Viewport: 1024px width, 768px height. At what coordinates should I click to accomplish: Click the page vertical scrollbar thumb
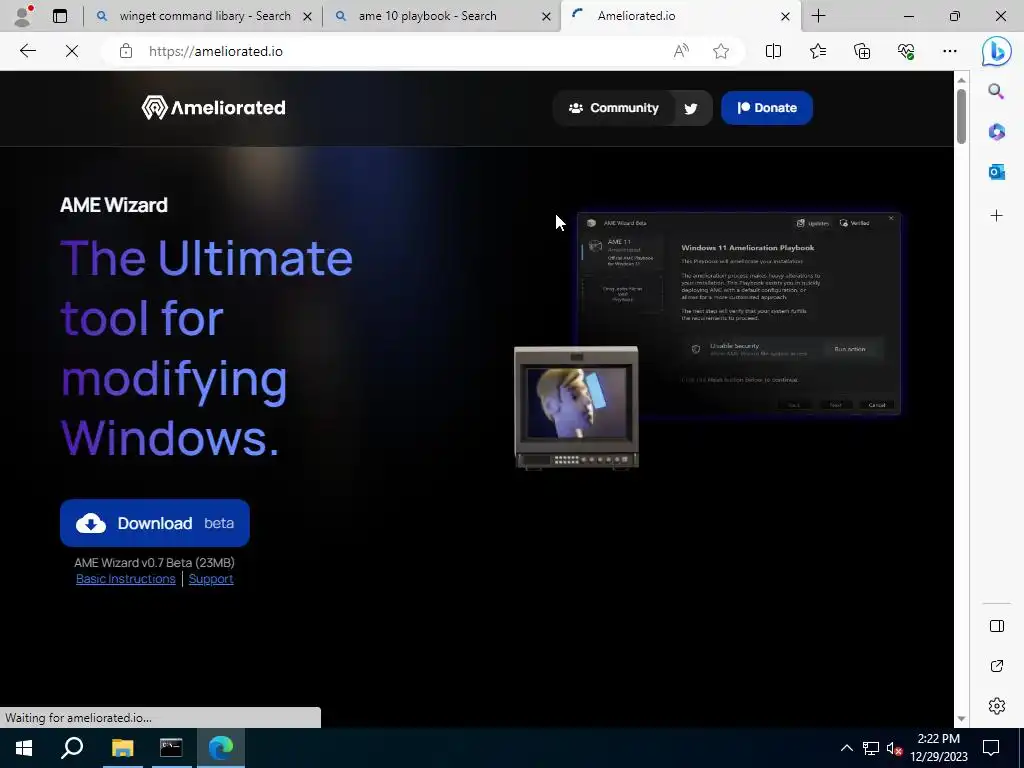click(961, 115)
